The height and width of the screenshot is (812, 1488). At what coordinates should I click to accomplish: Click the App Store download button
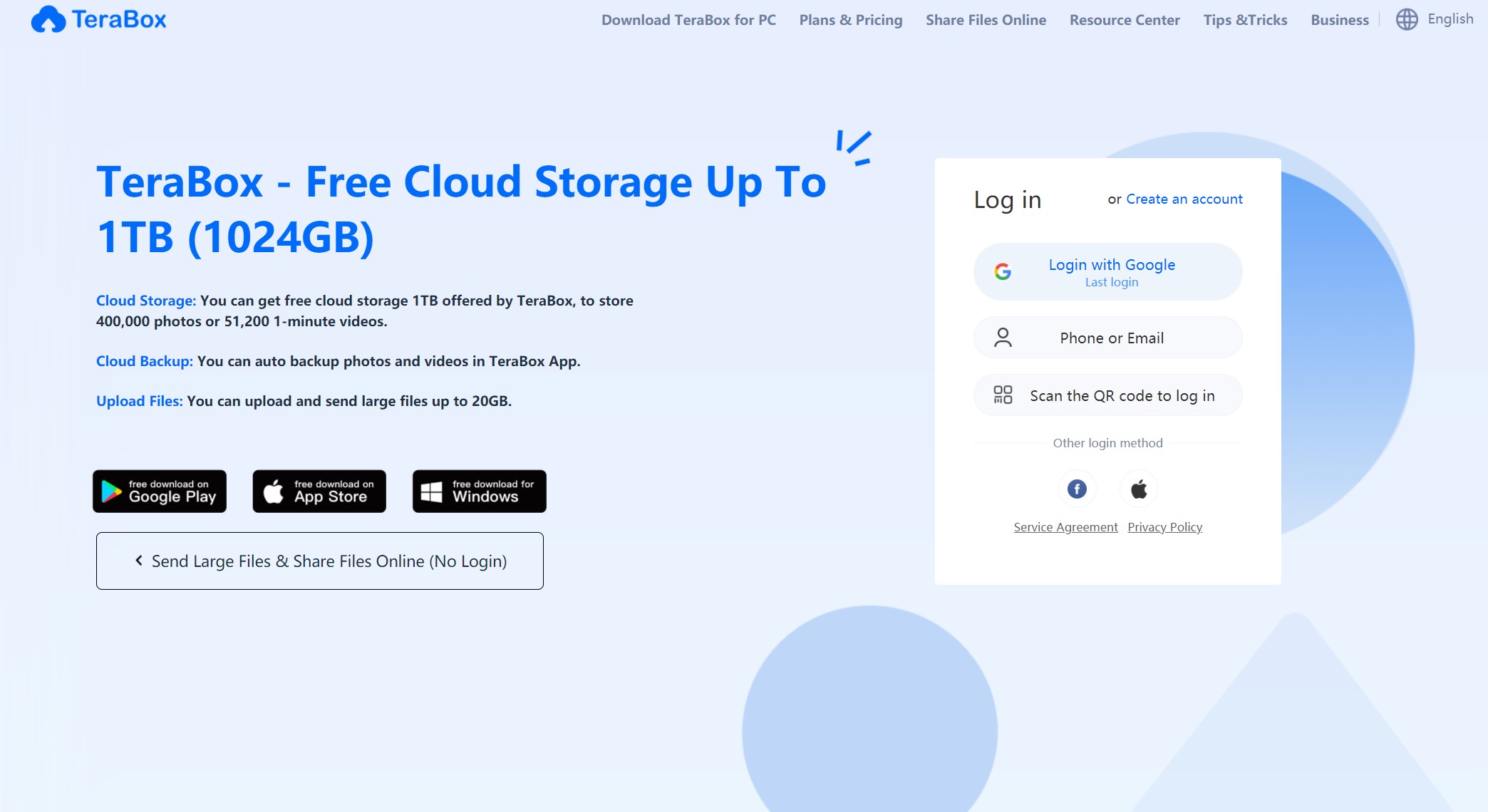320,489
